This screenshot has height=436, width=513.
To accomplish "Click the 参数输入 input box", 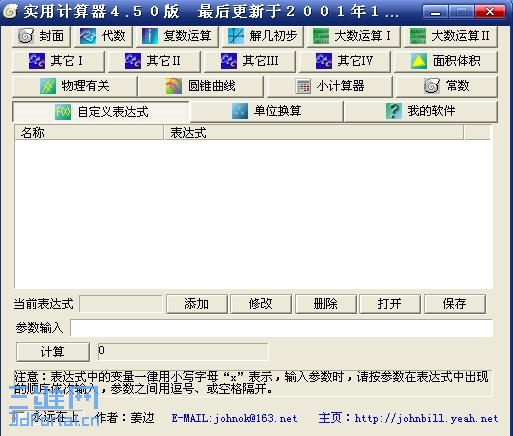I will [x=281, y=328].
